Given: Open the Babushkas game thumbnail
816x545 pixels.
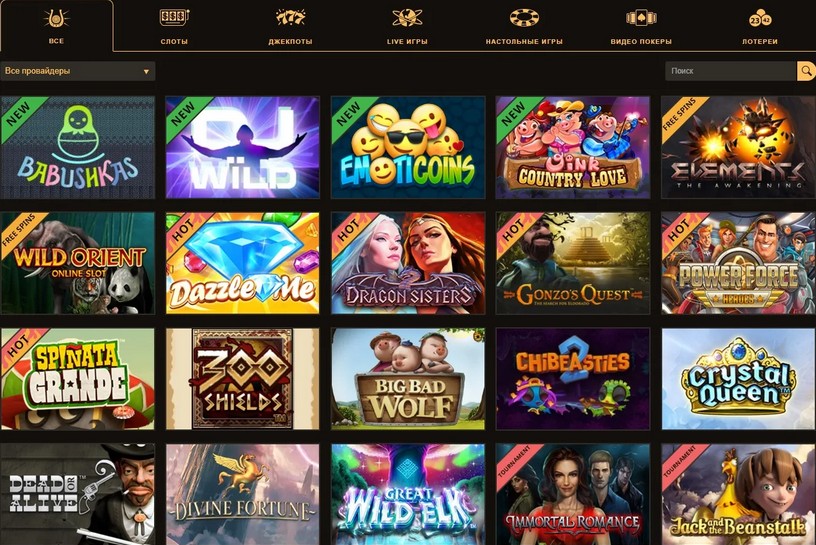Looking at the screenshot, I should pos(78,147).
